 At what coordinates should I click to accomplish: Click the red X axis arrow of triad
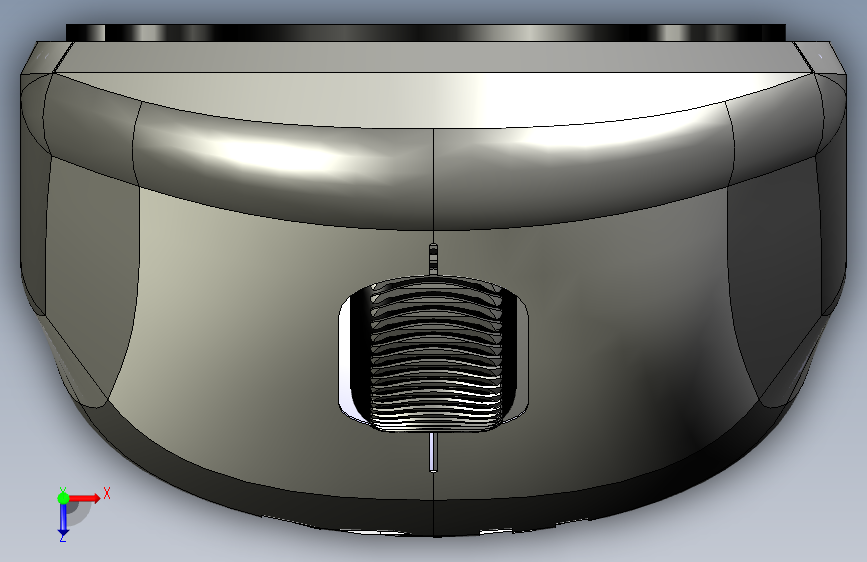85,498
